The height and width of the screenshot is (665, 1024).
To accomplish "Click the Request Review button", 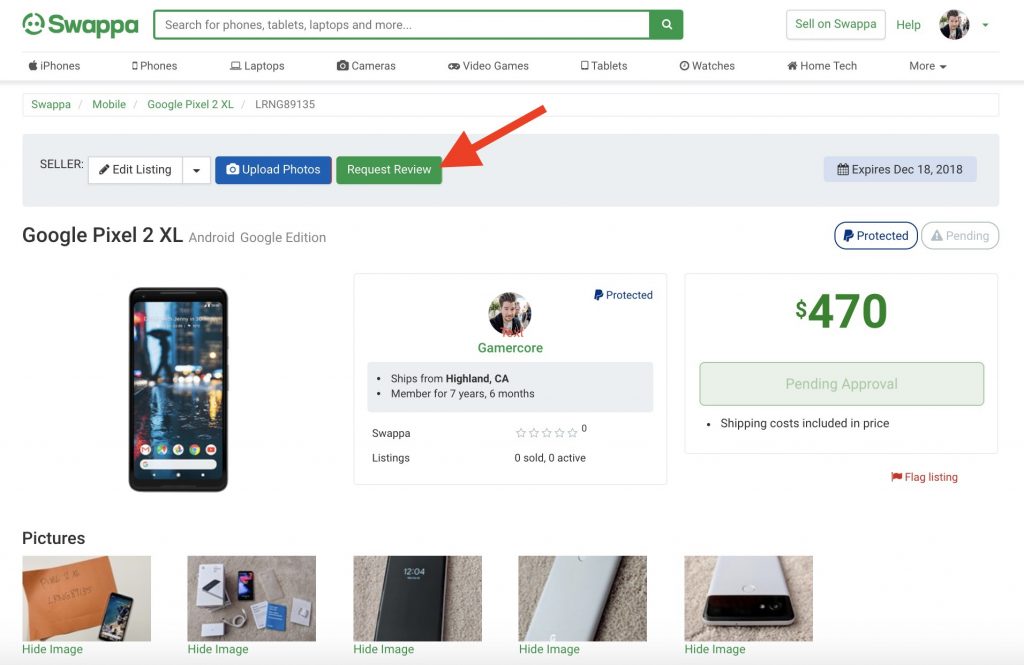I will [389, 170].
